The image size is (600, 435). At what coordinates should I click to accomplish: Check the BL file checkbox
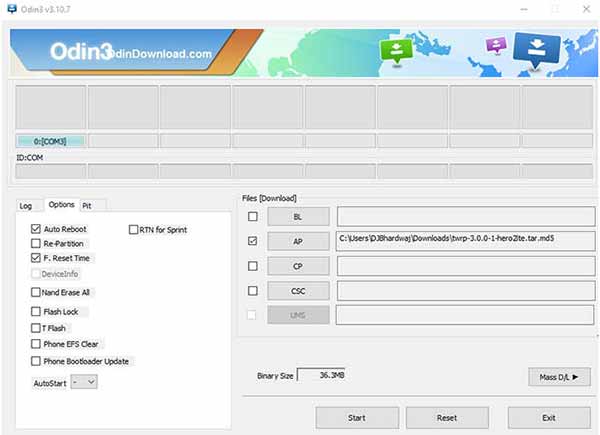(253, 217)
